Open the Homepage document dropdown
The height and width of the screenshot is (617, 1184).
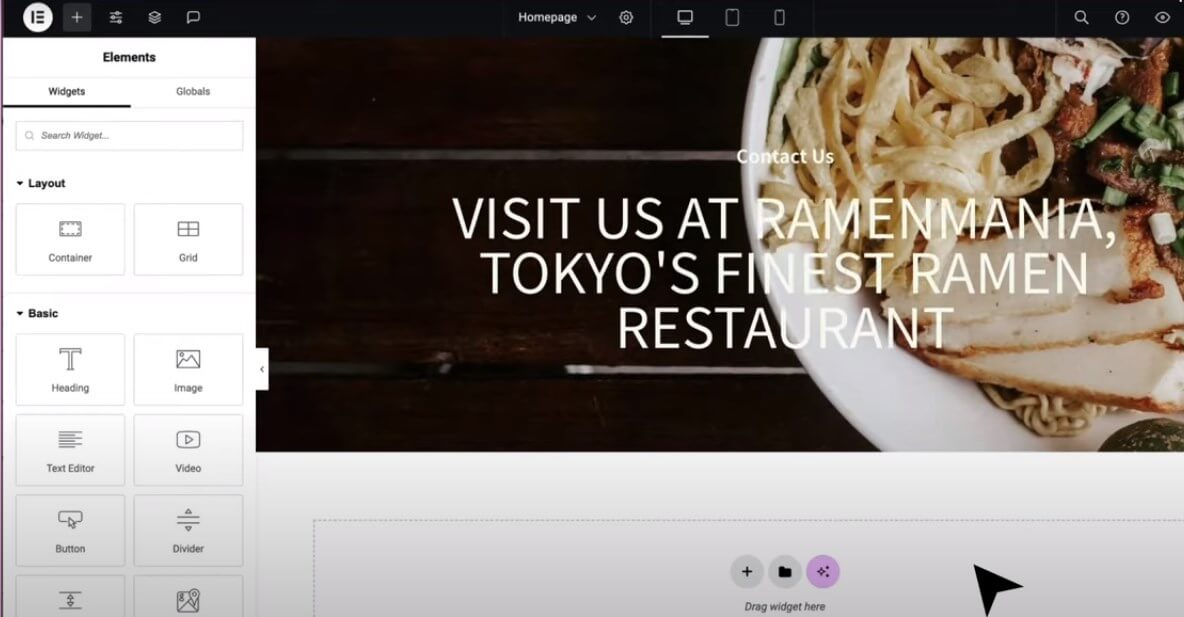557,17
